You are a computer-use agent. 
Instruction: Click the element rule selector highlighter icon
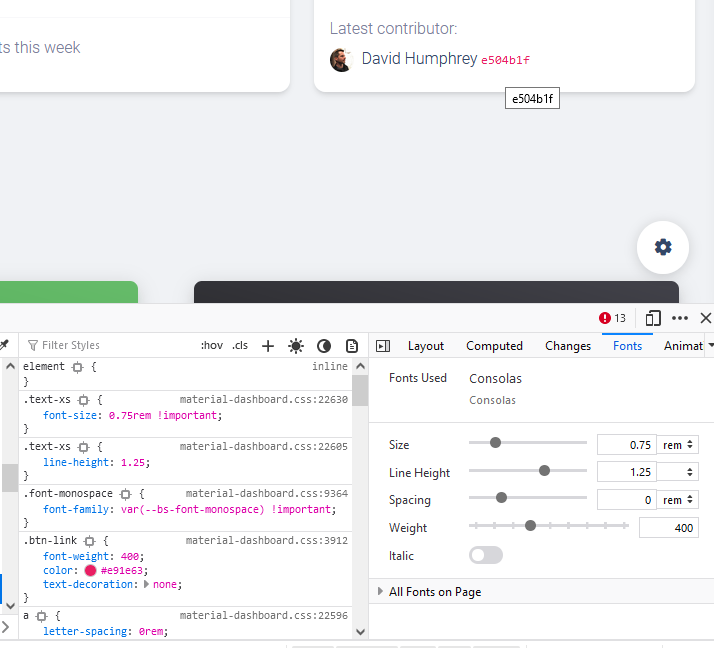[78, 367]
